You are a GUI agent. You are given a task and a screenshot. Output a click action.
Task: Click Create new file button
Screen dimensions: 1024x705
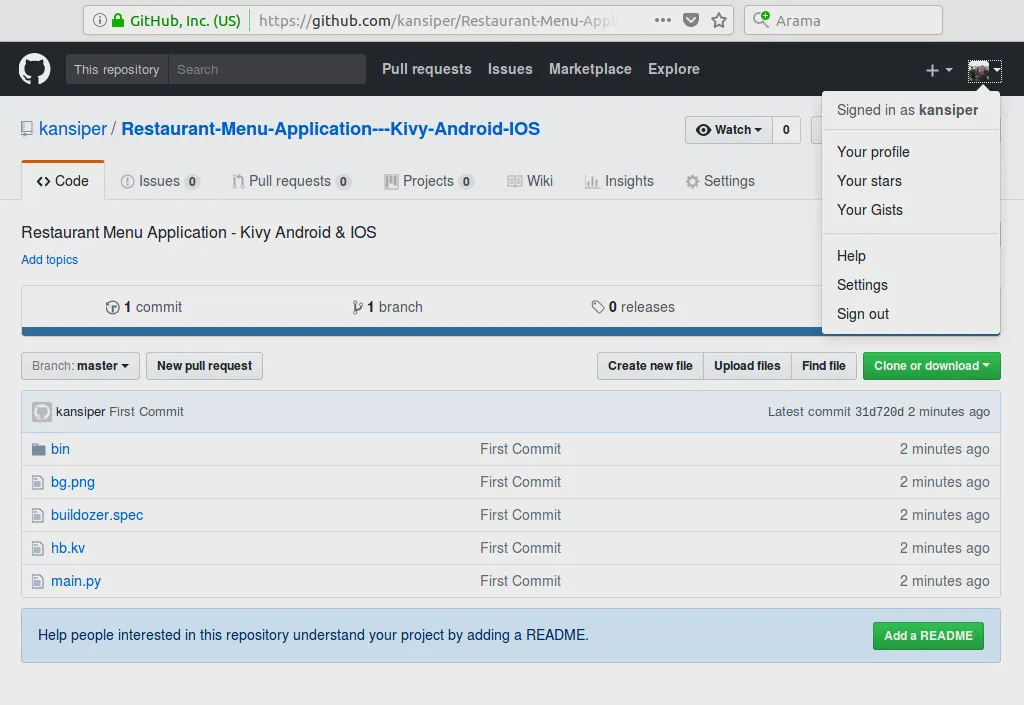pos(650,366)
